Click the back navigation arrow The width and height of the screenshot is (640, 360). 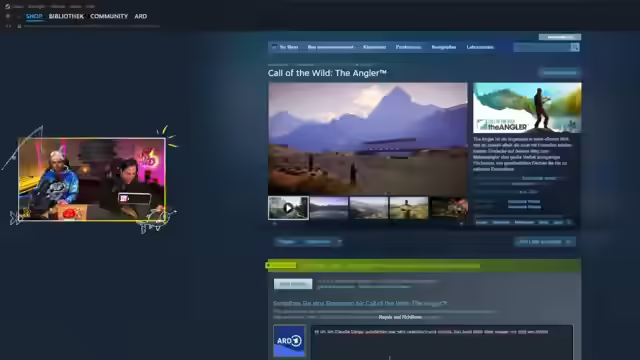pyautogui.click(x=7, y=16)
